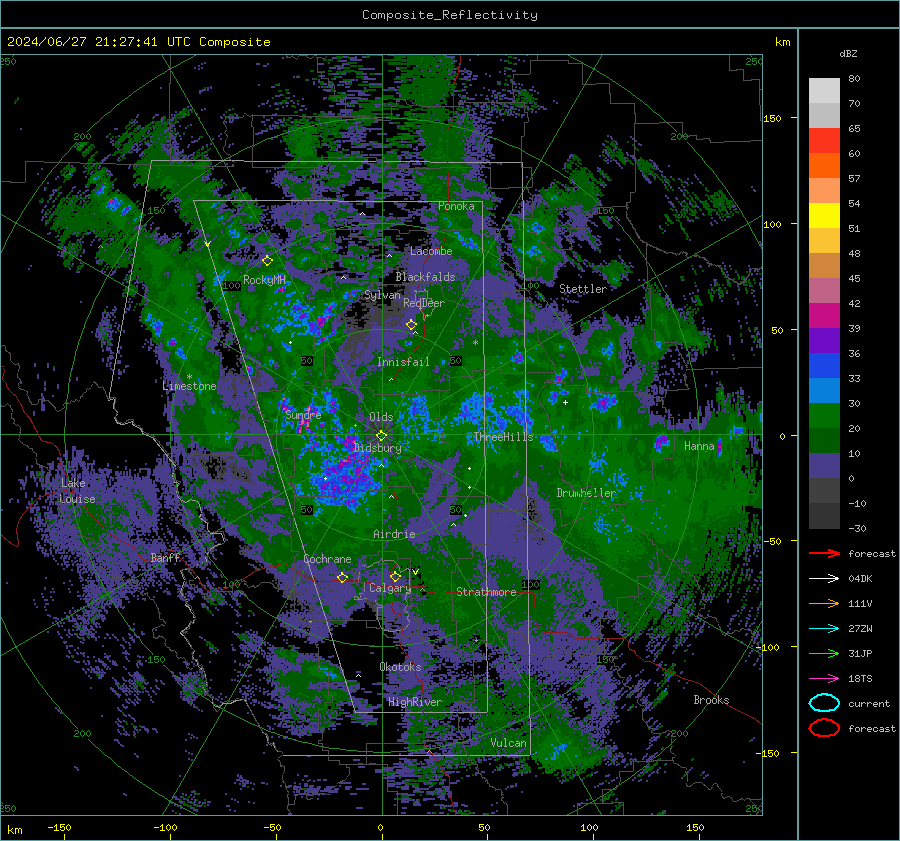Select the magenta 42 dBZ swatch
The width and height of the screenshot is (900, 841).
824,316
